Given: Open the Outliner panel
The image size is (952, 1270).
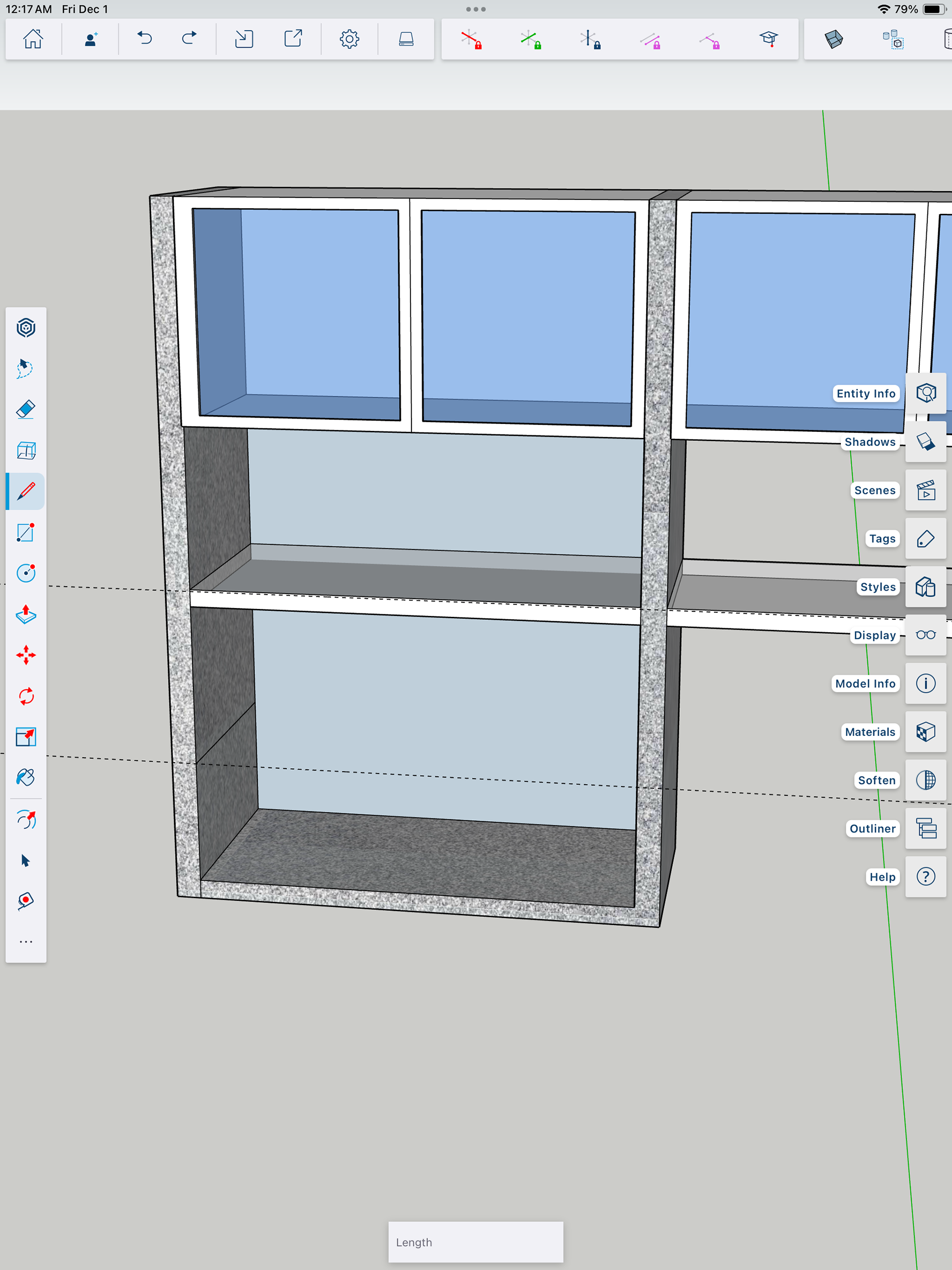Looking at the screenshot, I should [925, 829].
